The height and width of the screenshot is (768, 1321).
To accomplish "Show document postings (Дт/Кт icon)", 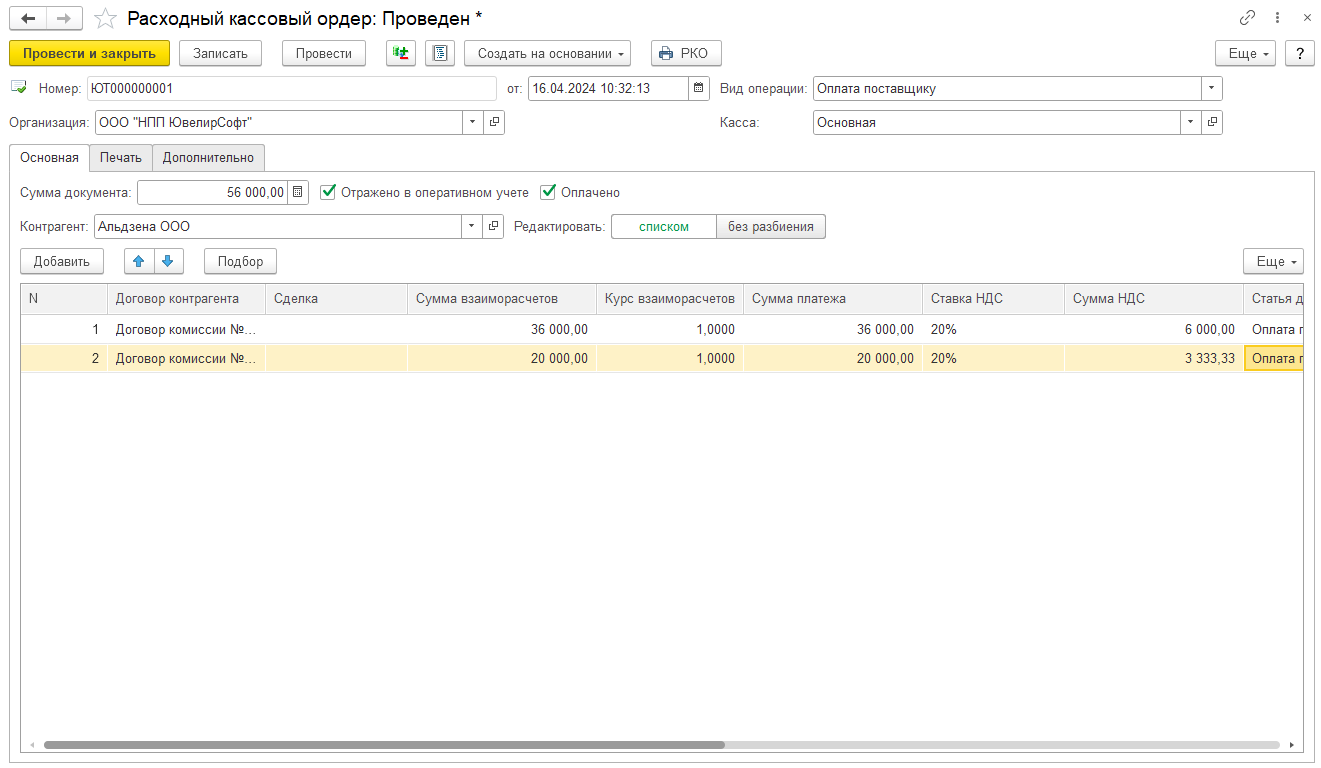I will [401, 53].
